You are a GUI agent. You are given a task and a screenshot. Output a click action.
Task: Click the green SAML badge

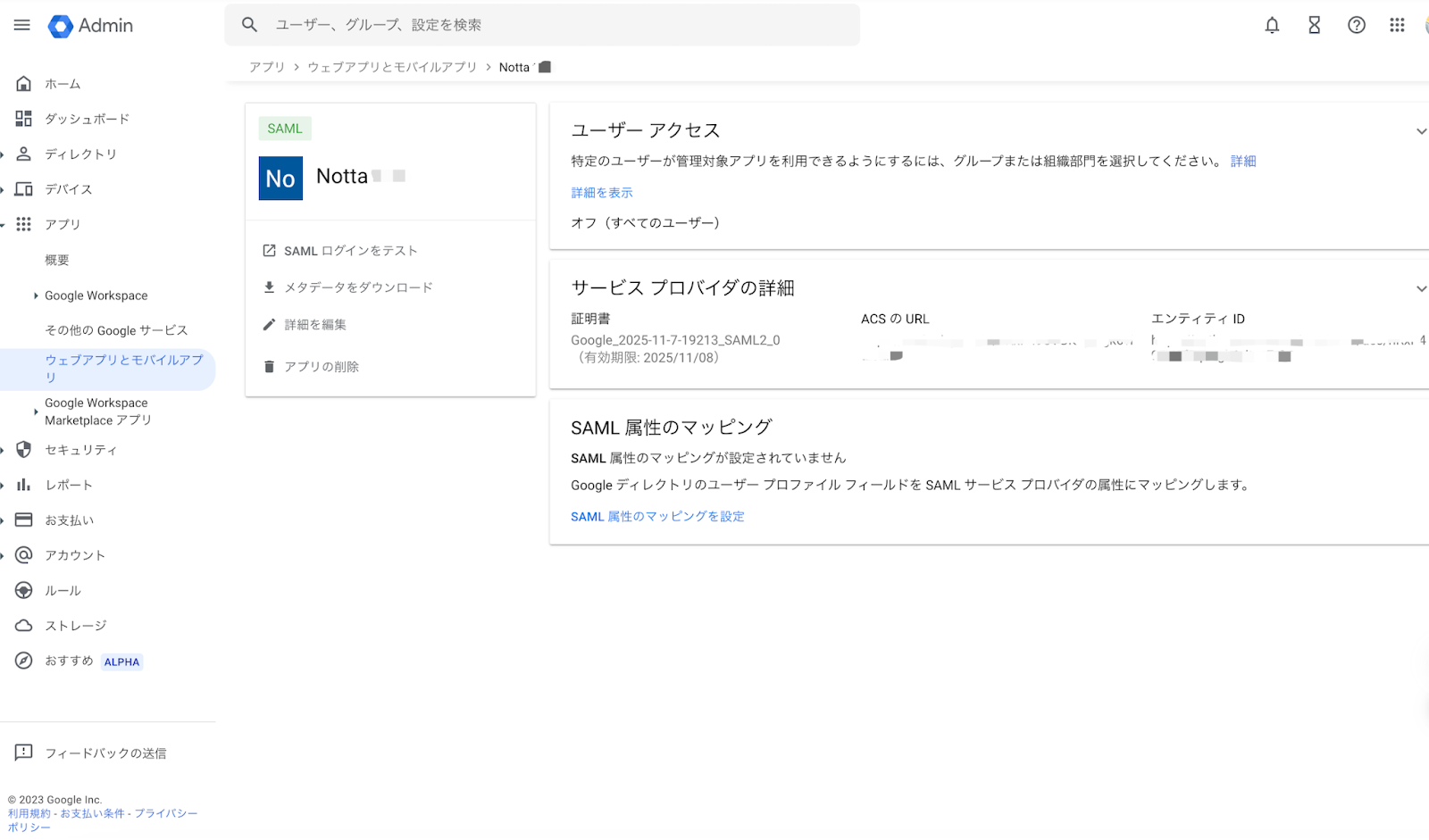click(285, 129)
